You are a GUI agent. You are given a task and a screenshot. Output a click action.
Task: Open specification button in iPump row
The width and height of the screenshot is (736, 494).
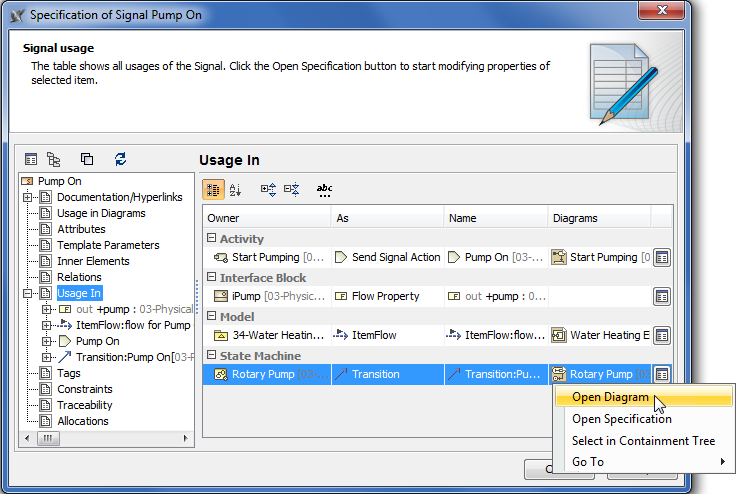662,296
